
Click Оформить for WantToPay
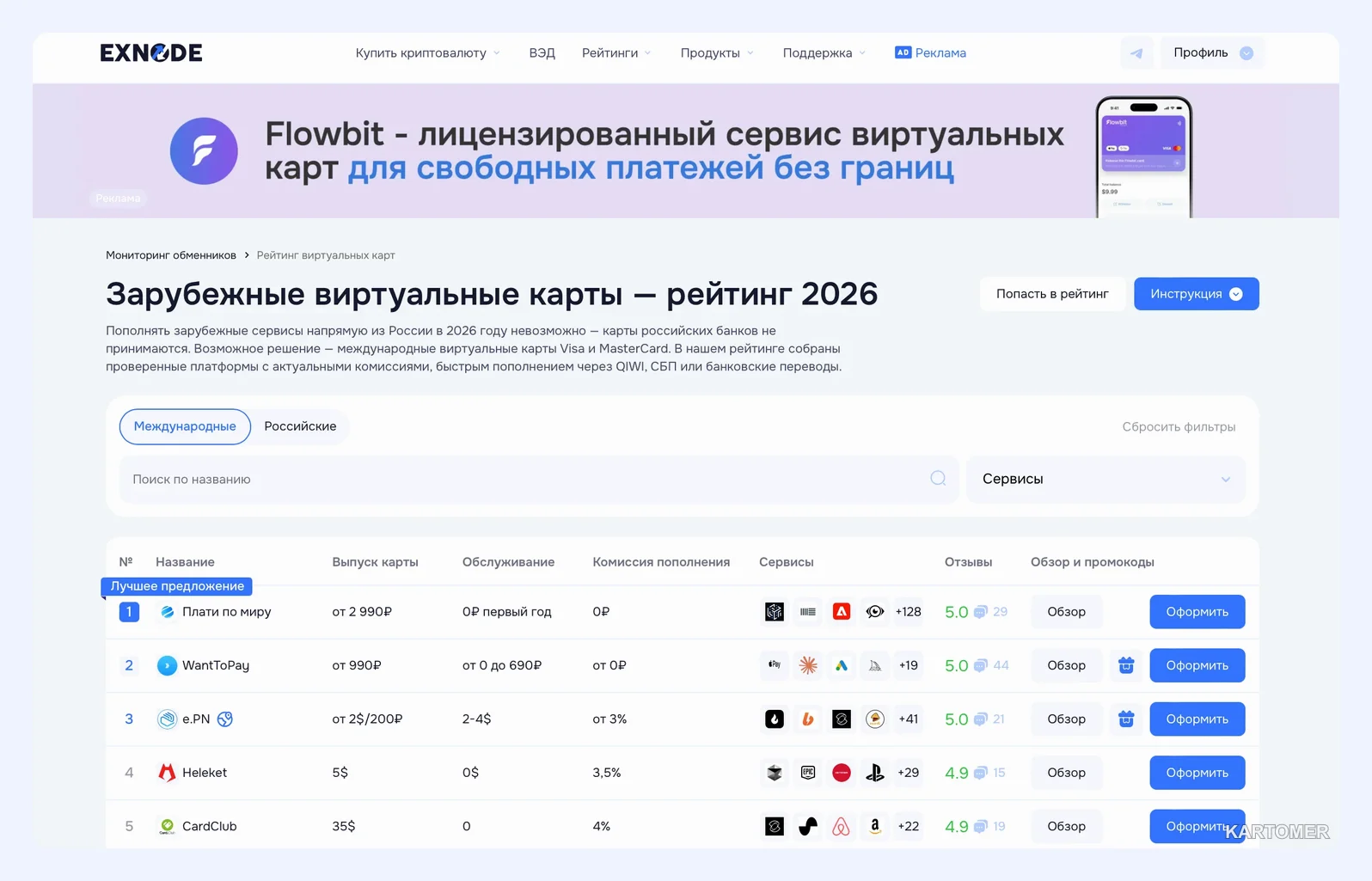1197,665
